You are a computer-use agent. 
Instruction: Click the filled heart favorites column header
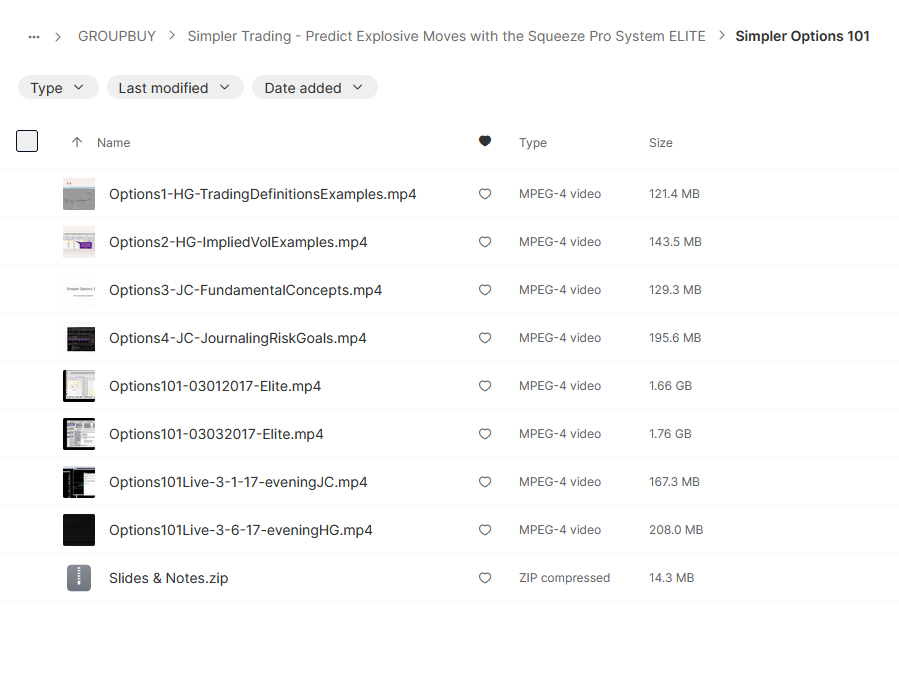coord(484,141)
